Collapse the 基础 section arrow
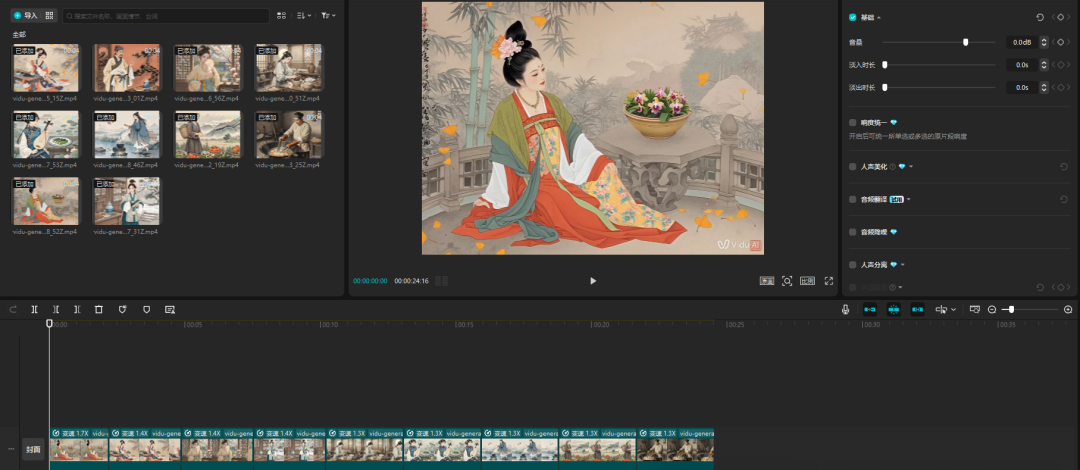1080x470 pixels. click(878, 17)
